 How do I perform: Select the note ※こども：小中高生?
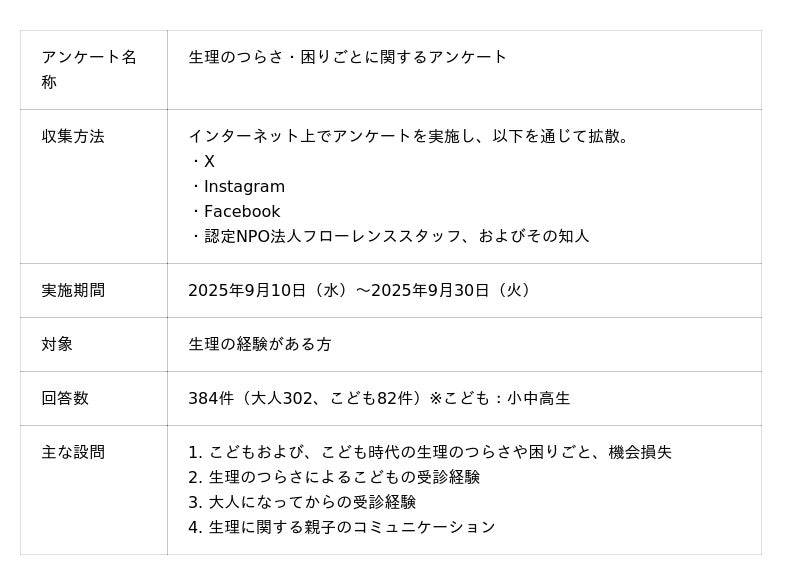(500, 399)
